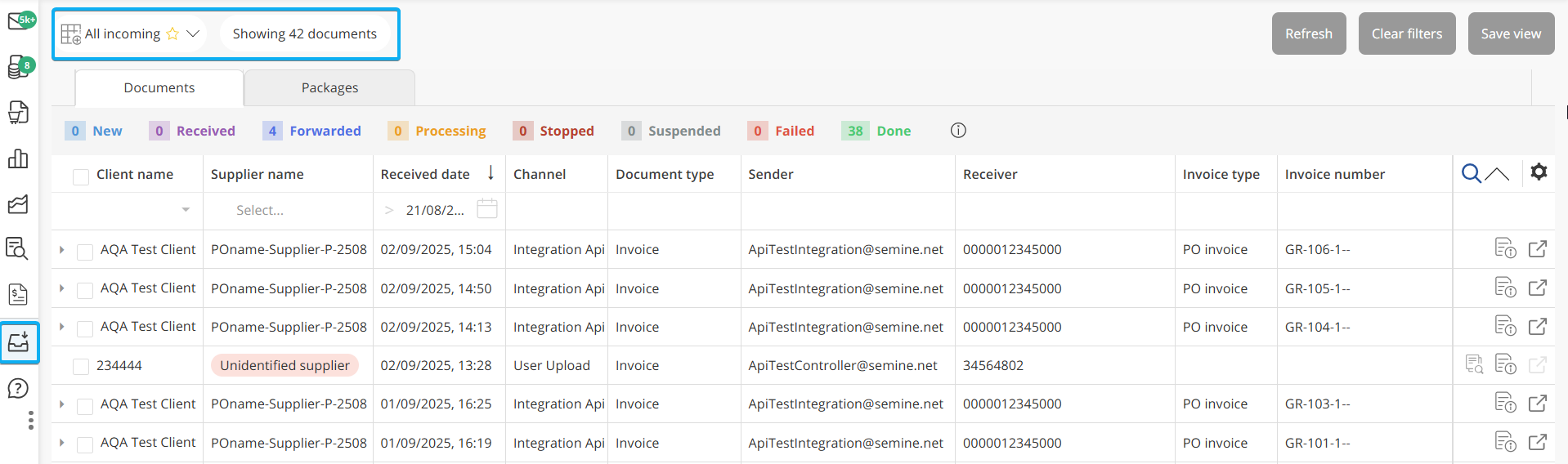Open document info for GR-101-1-- row
Viewport: 1568px width, 464px height.
1505,442
